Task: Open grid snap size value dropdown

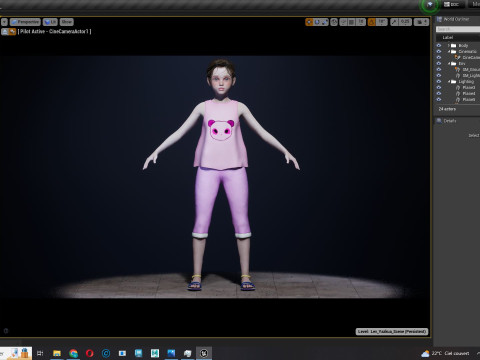Action: click(361, 22)
